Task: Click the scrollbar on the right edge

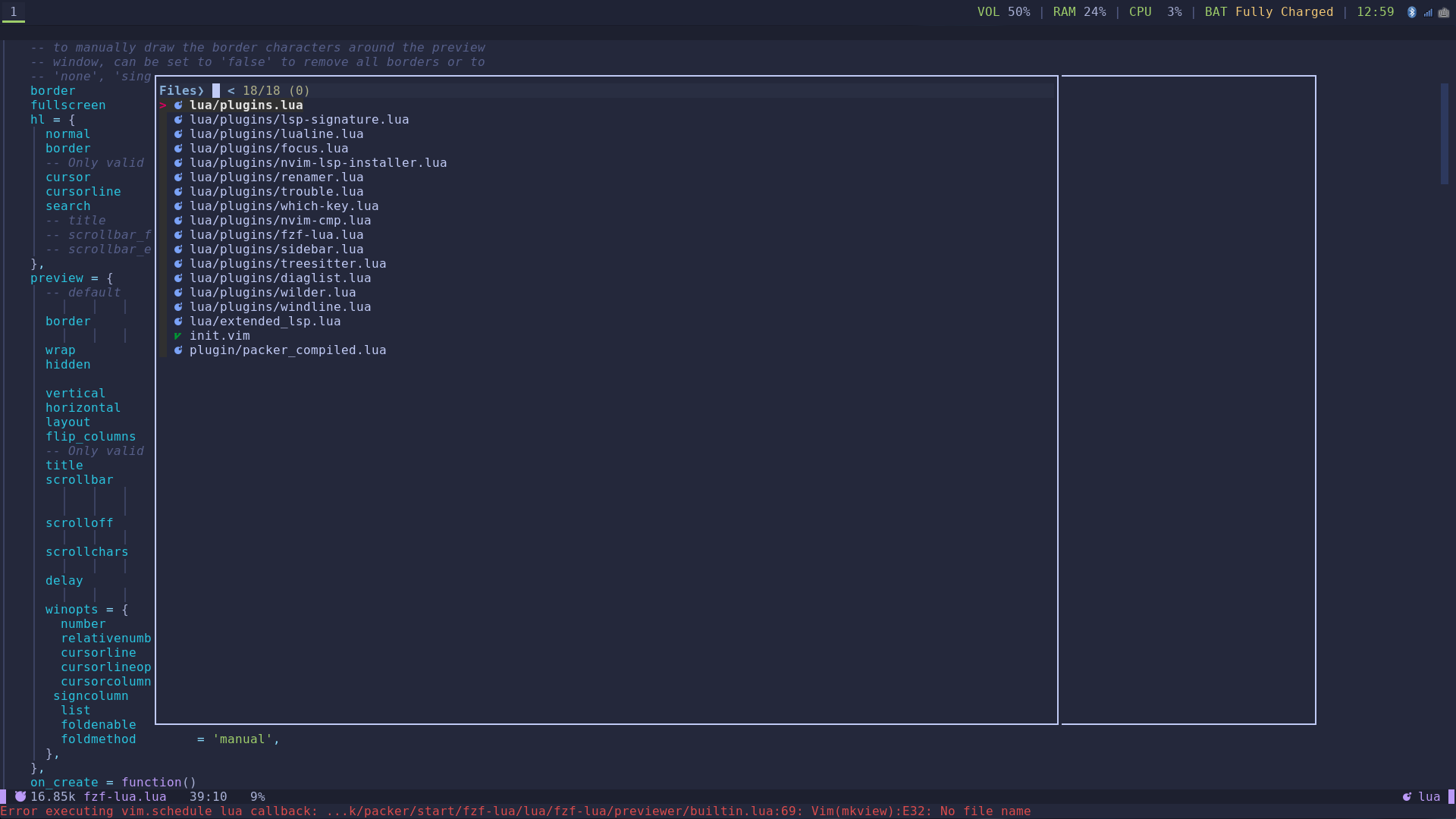Action: tap(1445, 133)
